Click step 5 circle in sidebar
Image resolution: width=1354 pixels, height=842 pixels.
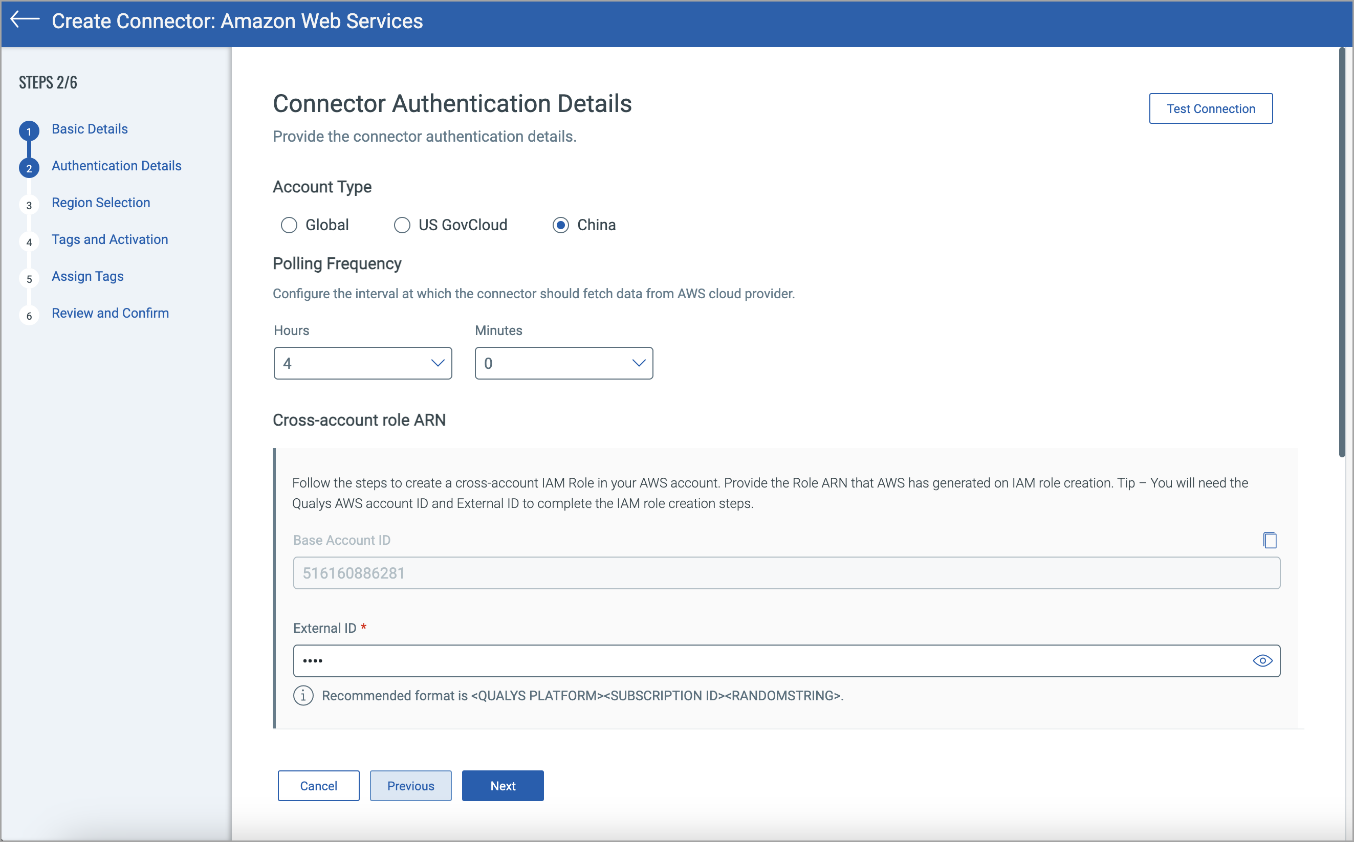30,279
